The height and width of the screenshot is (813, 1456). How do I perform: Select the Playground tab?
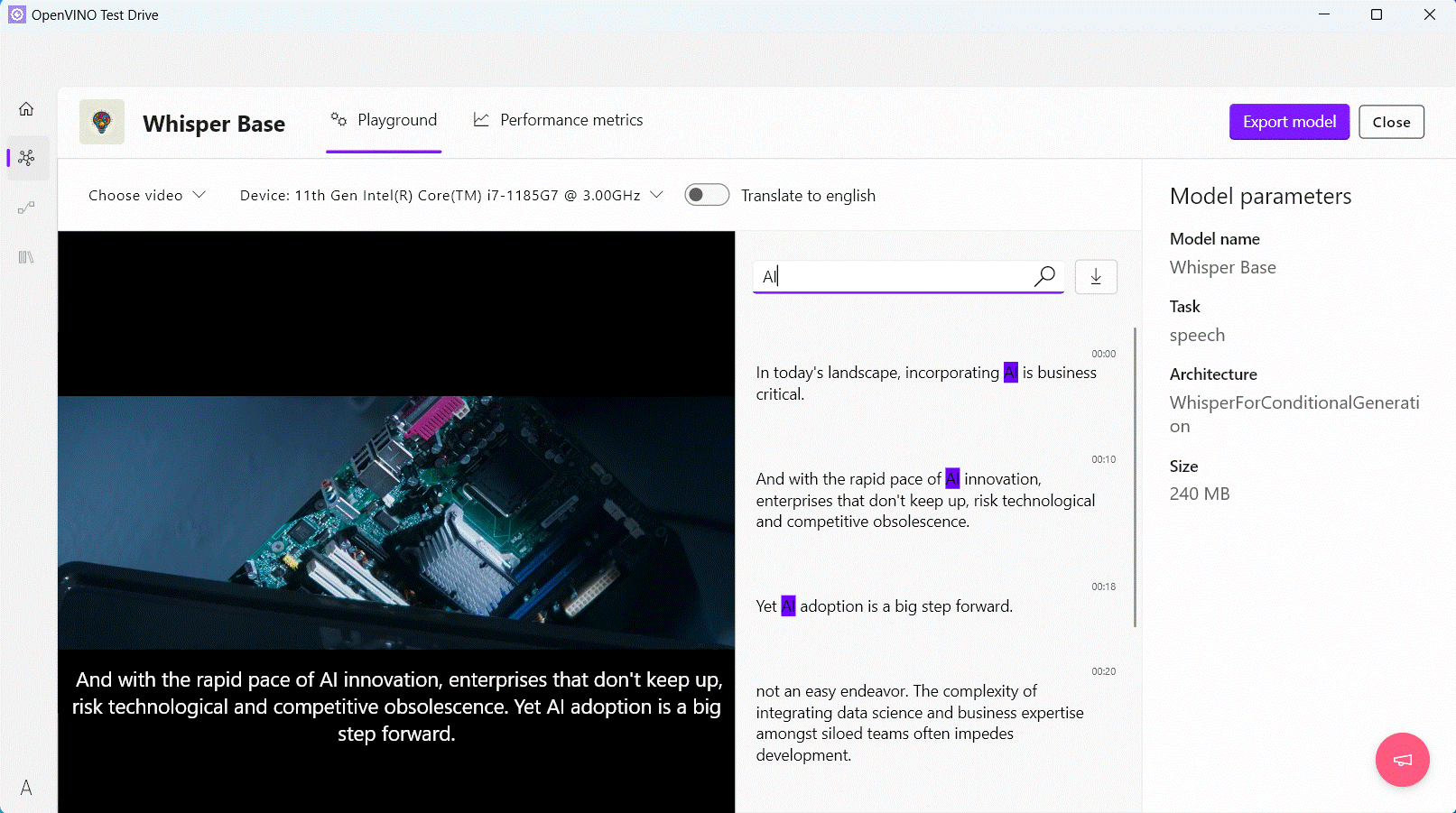pos(383,119)
